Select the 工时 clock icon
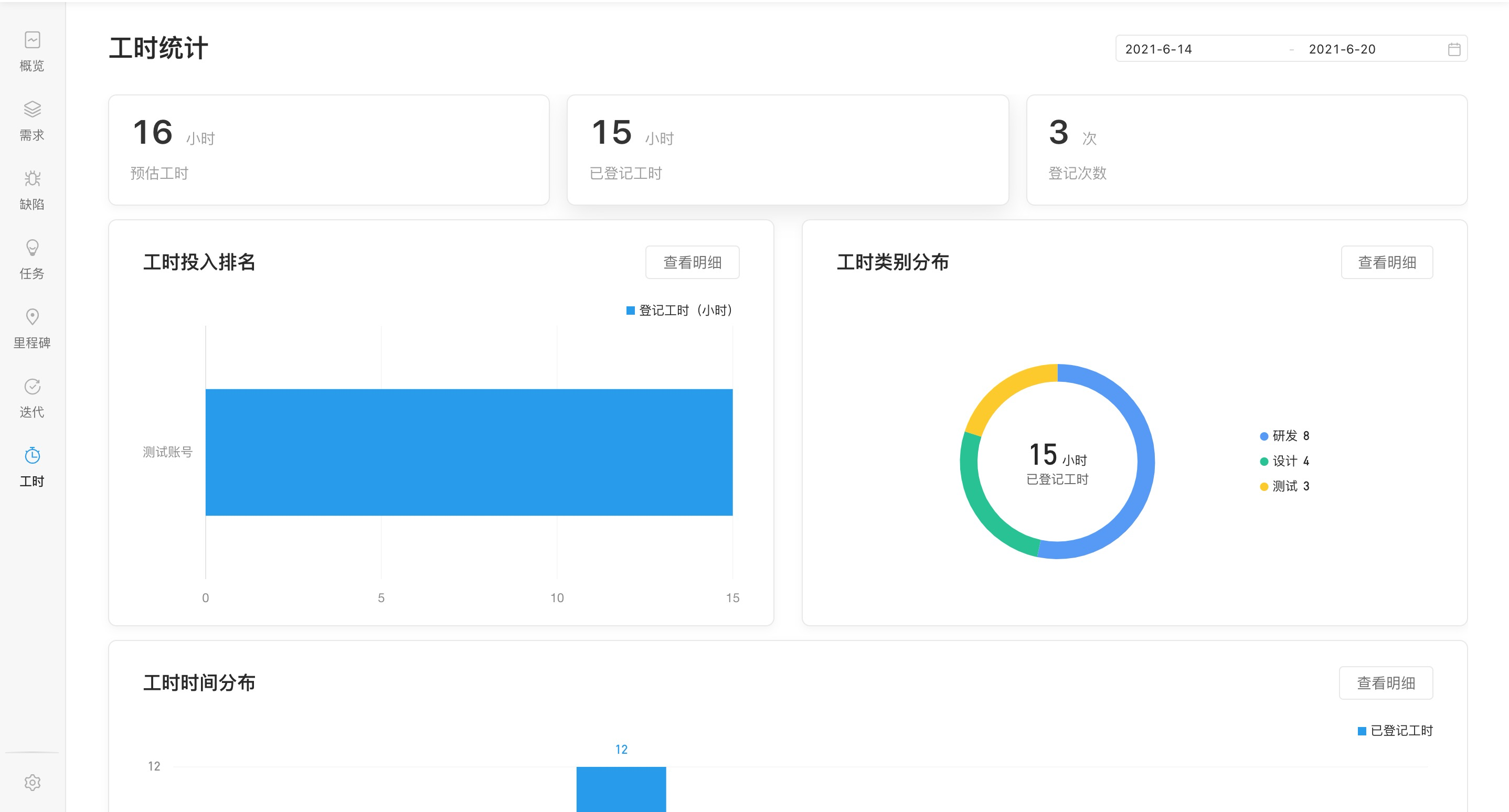This screenshot has height=812, width=1509. pos(32,455)
